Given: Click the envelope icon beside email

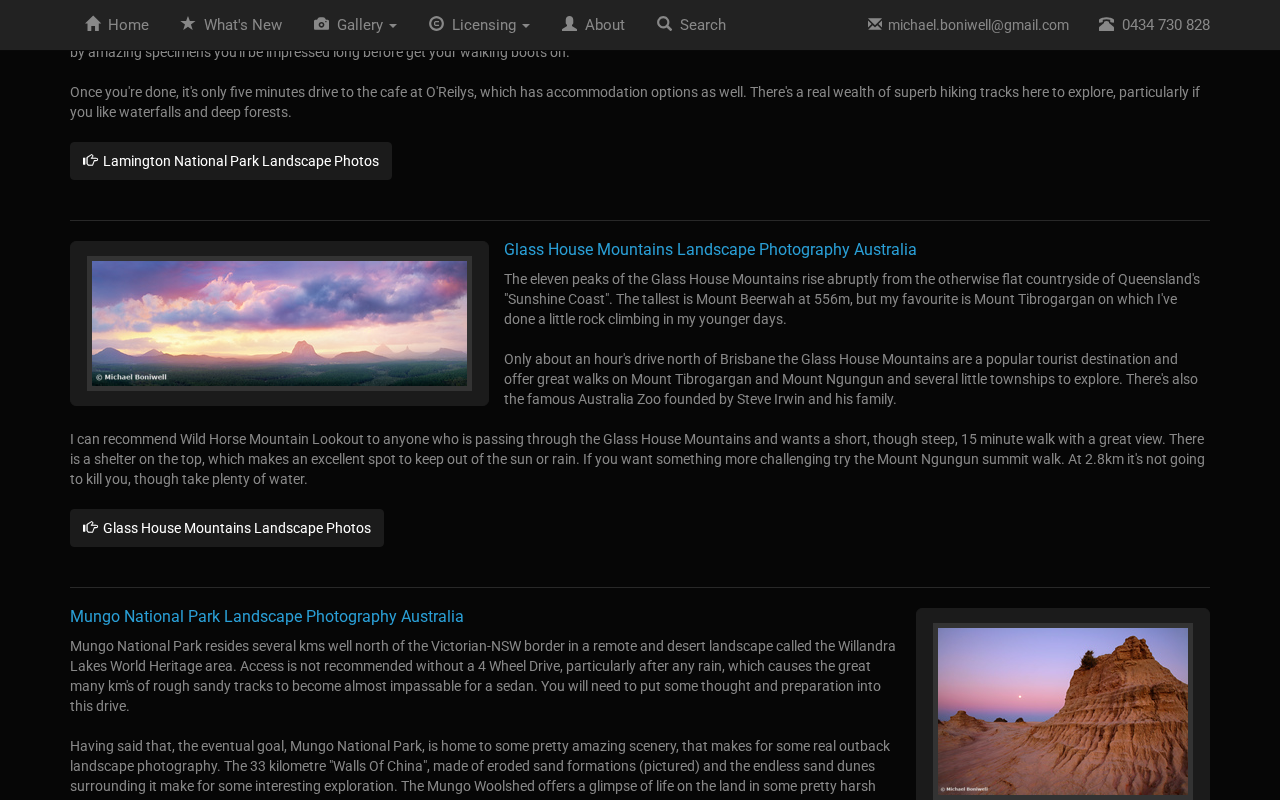Looking at the screenshot, I should 875,24.
